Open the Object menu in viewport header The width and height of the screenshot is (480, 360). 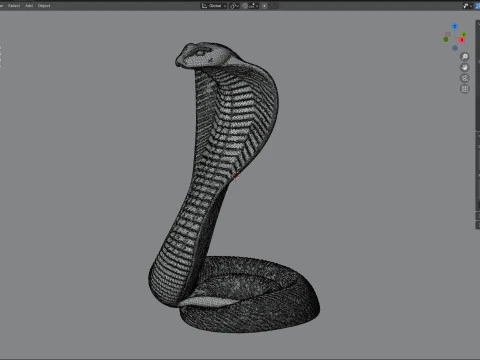pyautogui.click(x=44, y=6)
